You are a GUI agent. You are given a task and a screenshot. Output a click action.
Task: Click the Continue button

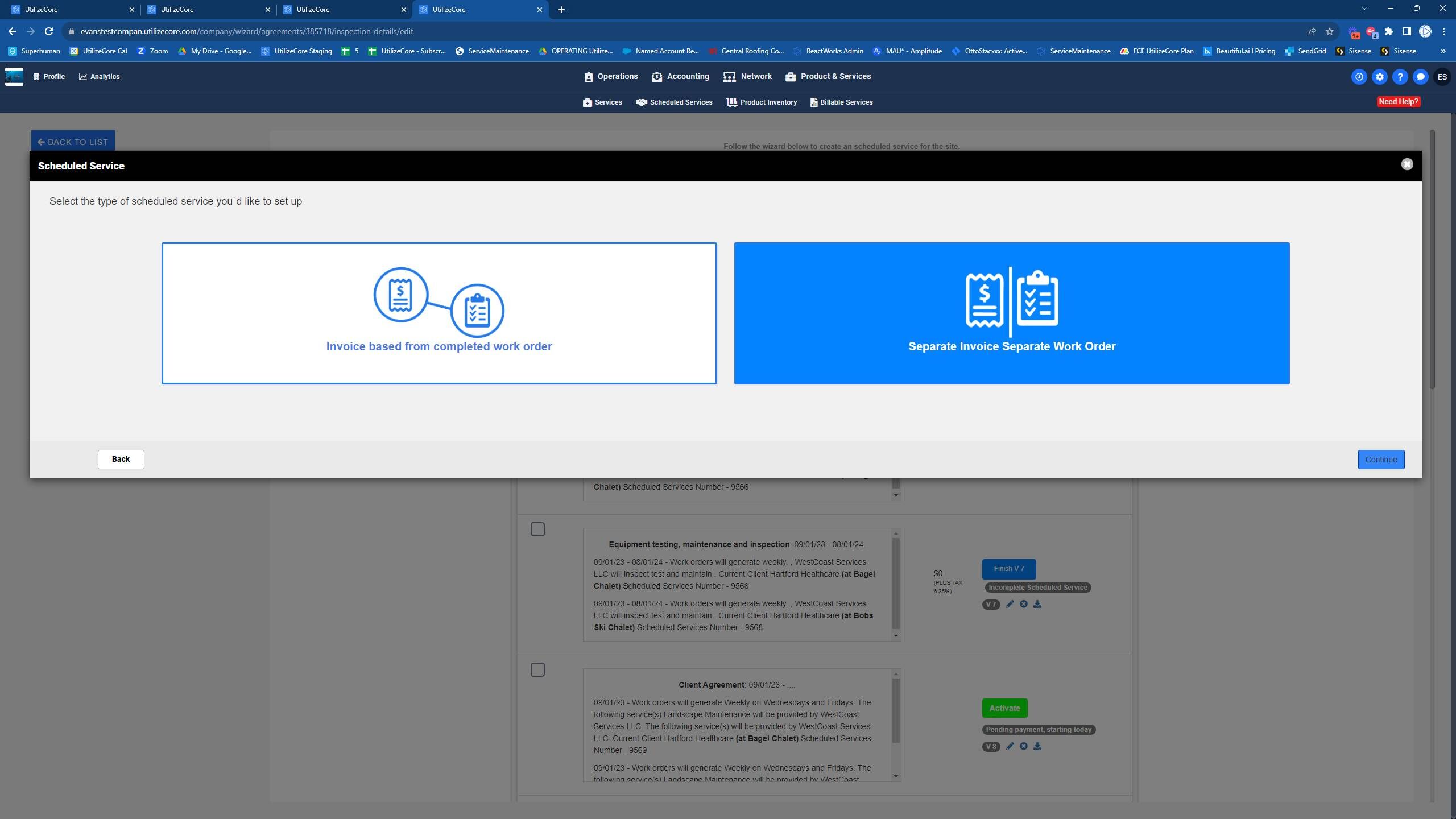pyautogui.click(x=1380, y=460)
